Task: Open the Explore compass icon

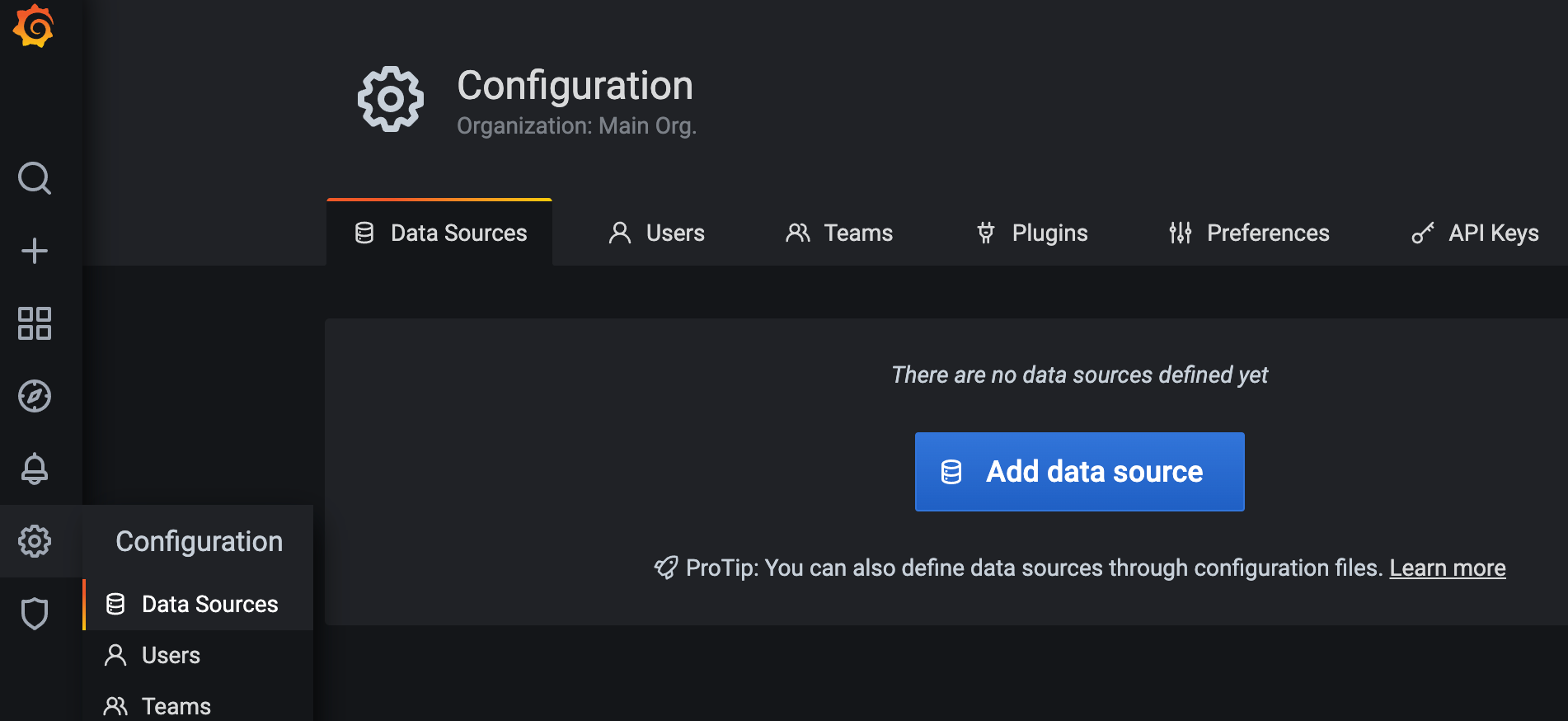Action: tap(35, 396)
